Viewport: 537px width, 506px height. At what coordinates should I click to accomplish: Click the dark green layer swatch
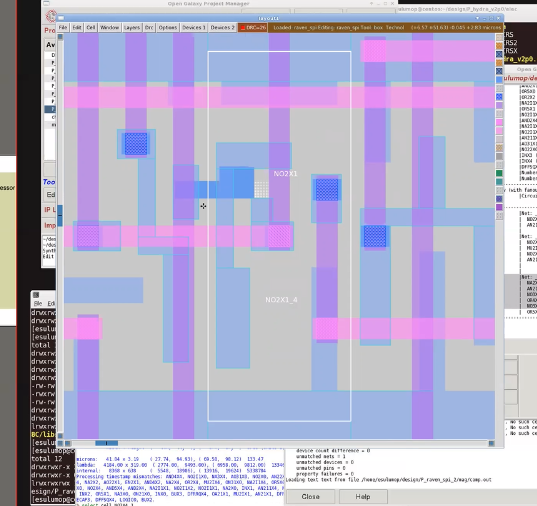click(x=499, y=173)
